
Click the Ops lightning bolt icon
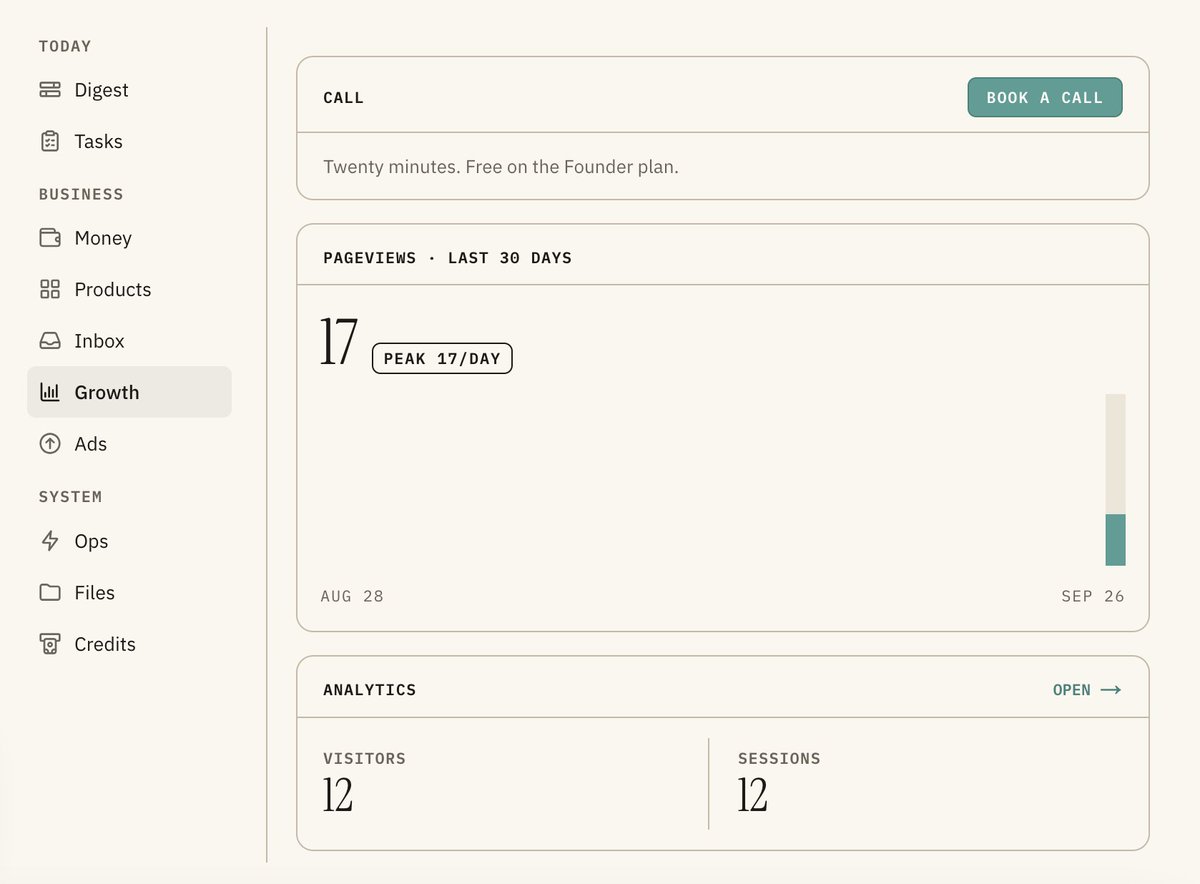(x=50, y=541)
